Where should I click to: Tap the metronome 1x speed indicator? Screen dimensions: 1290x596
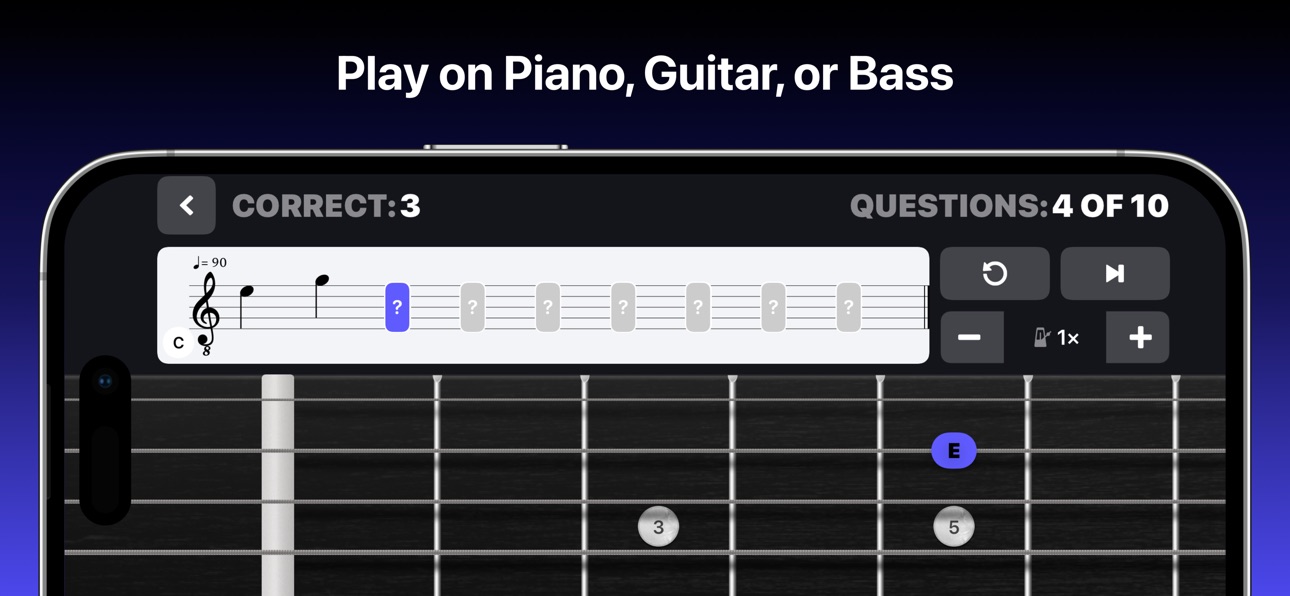1055,338
